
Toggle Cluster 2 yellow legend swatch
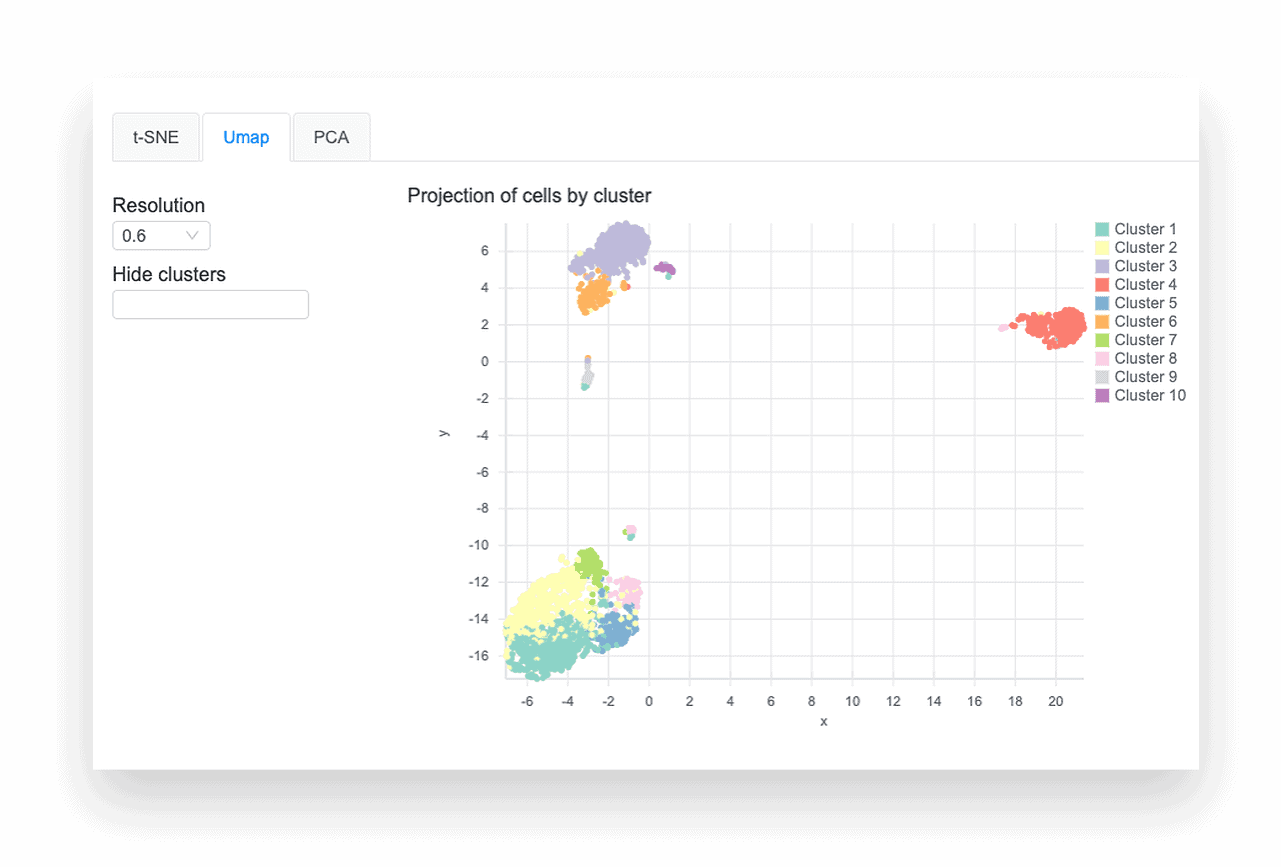point(1103,248)
